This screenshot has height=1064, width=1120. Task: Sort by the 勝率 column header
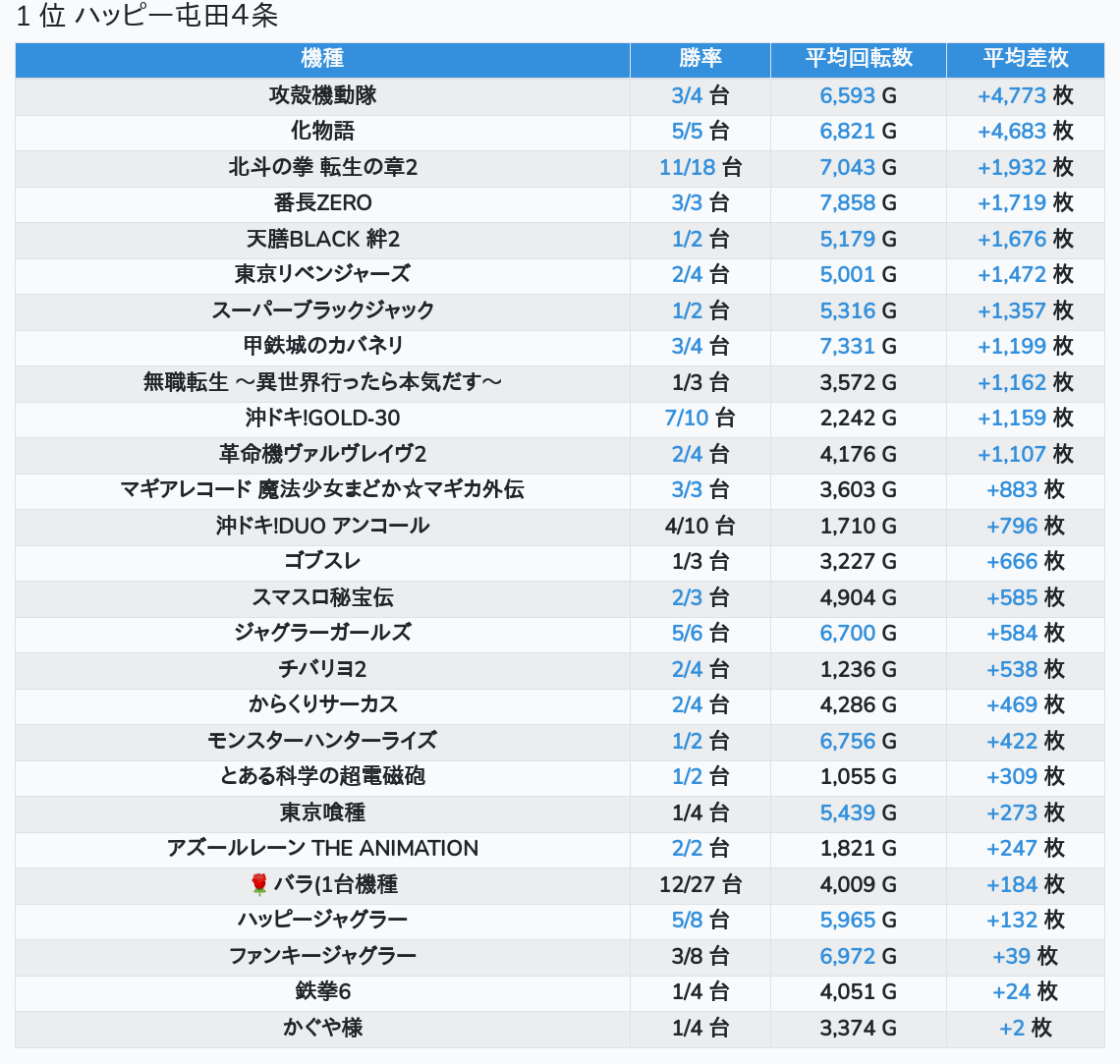tap(700, 59)
